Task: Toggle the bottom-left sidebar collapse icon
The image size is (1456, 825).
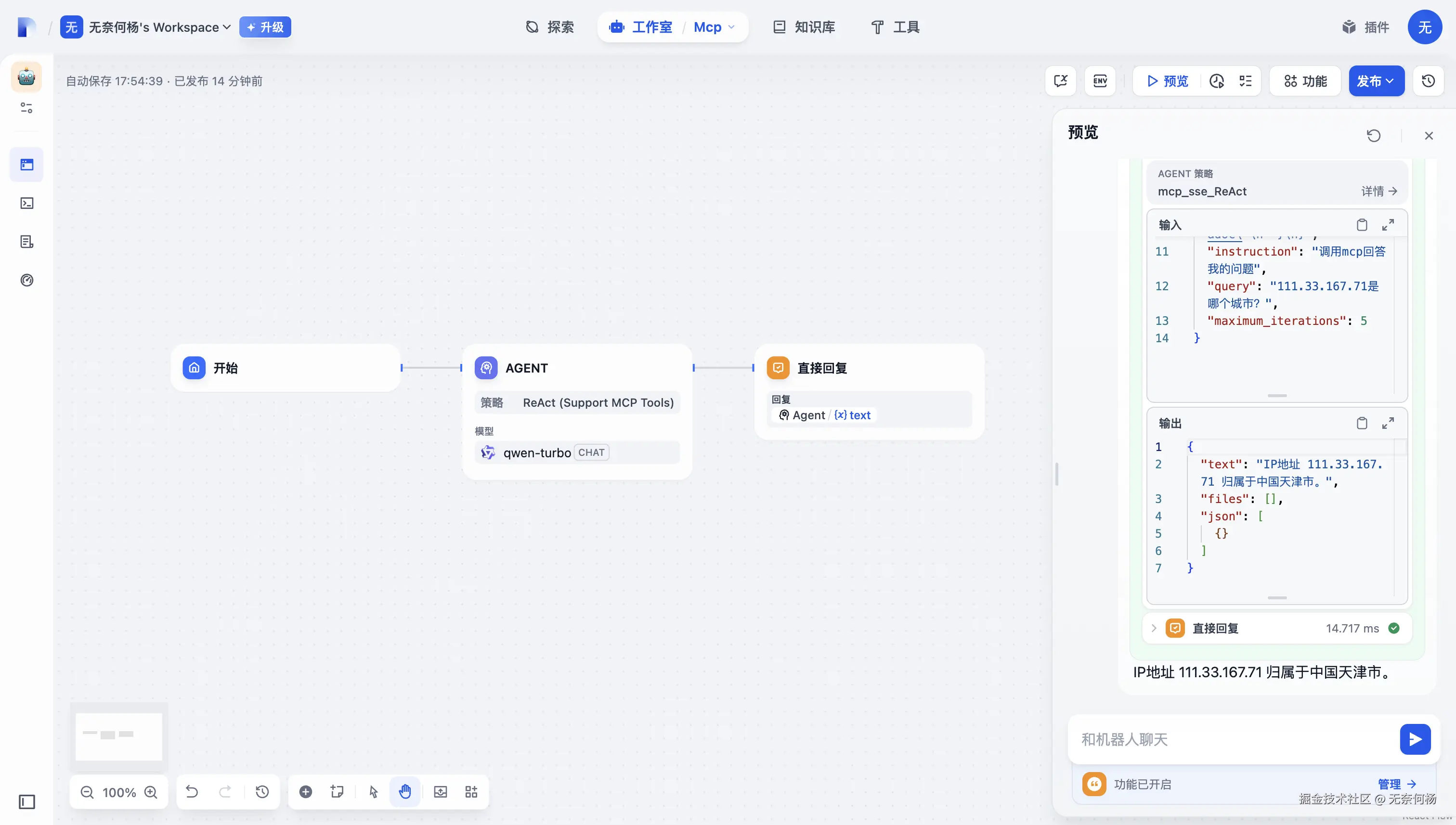Action: click(x=26, y=802)
